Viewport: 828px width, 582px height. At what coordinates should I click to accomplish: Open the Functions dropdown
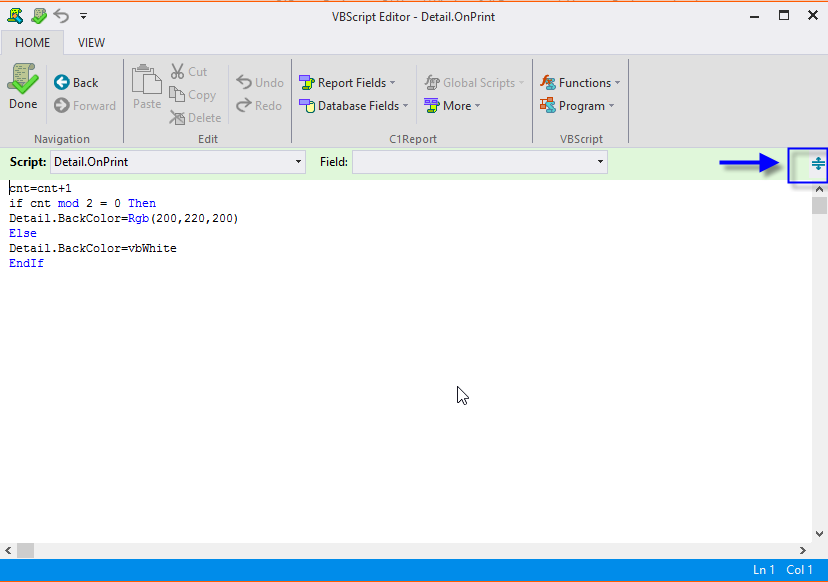[x=580, y=83]
